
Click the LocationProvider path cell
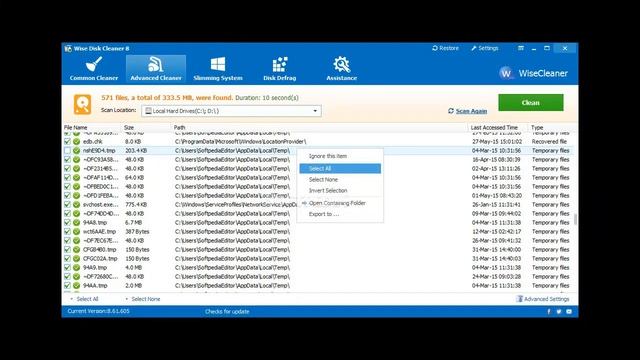coord(240,142)
